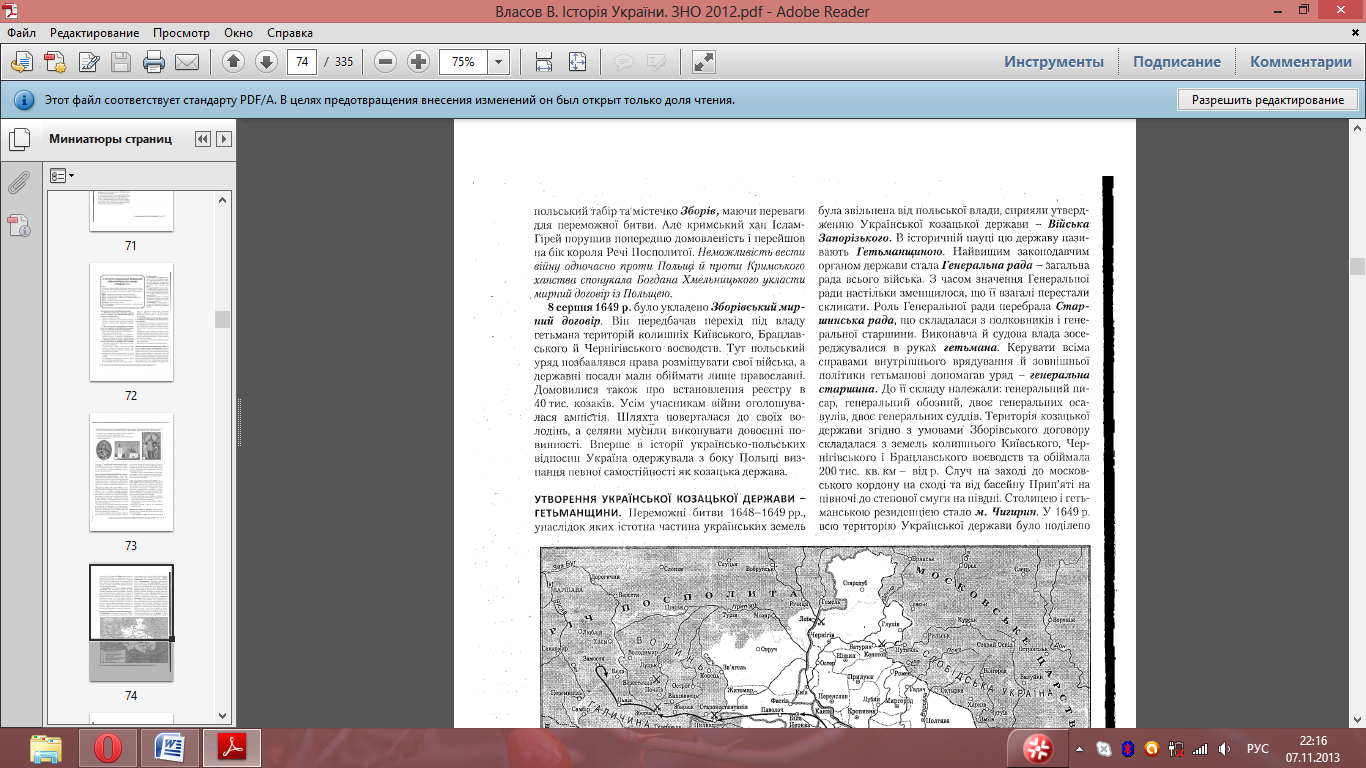The width and height of the screenshot is (1366, 768).
Task: Click the send by email envelope icon
Action: (187, 62)
